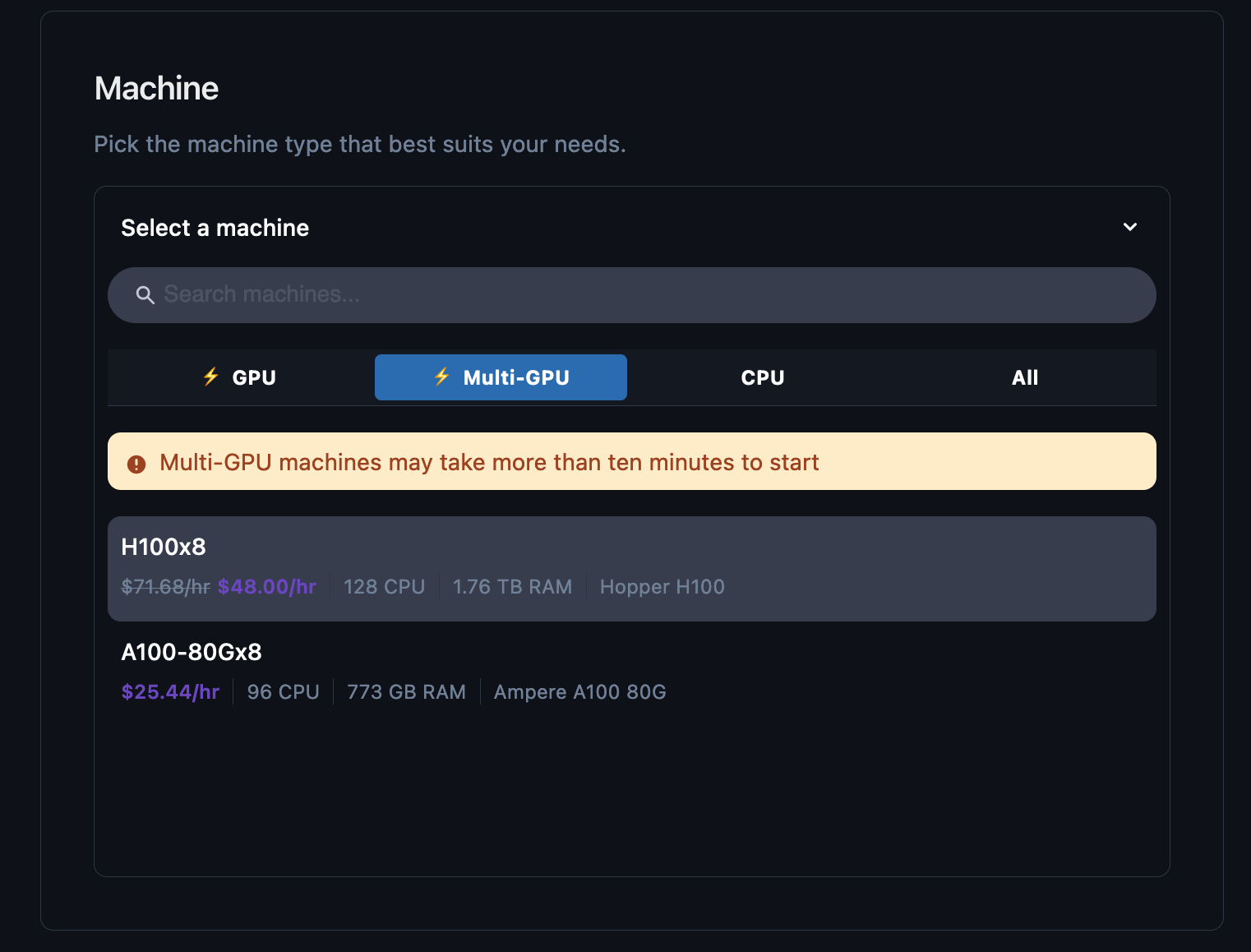1251x952 pixels.
Task: Click the Search machines input field
Action: [631, 294]
